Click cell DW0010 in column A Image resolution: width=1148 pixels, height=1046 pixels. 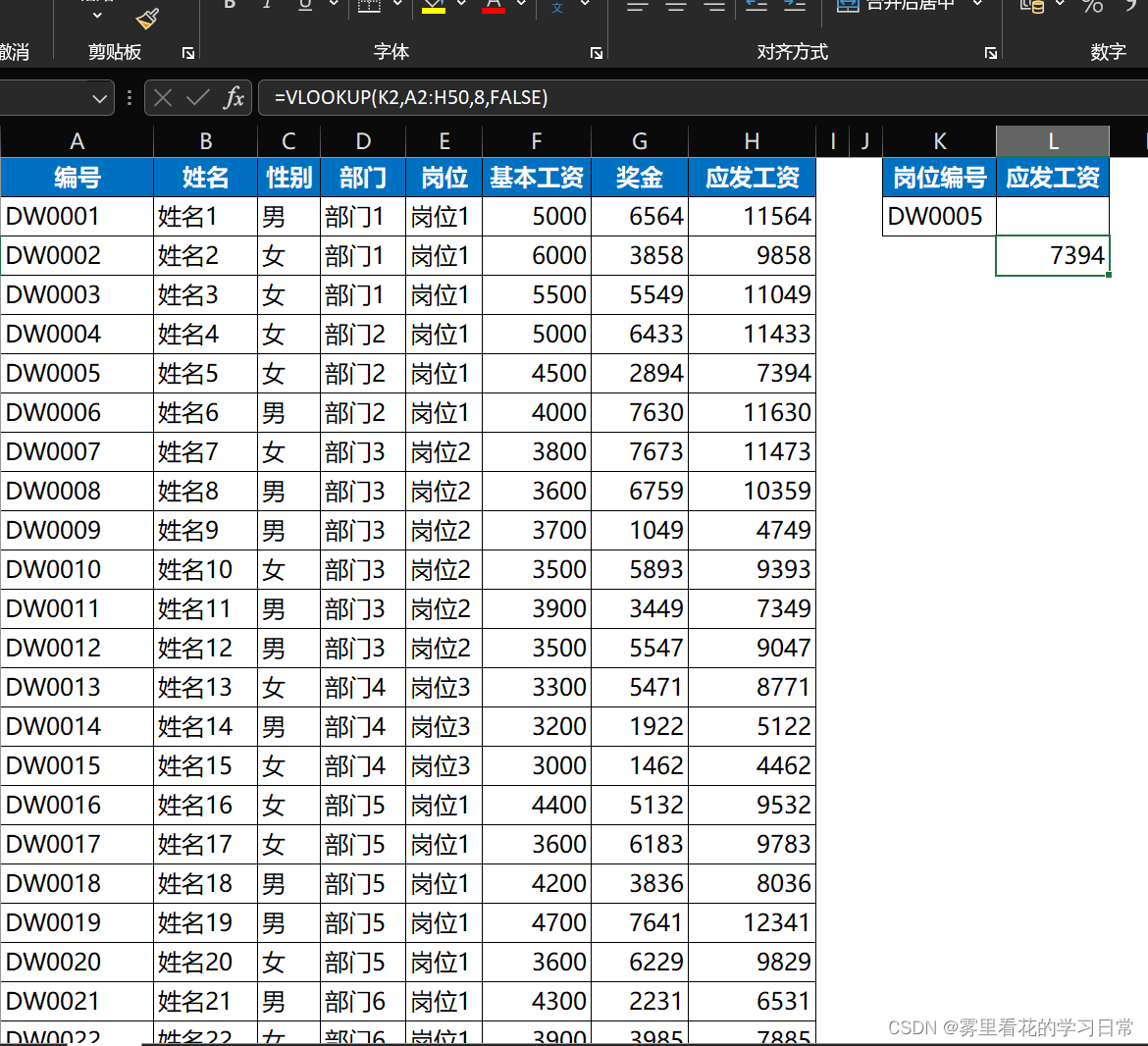click(77, 569)
